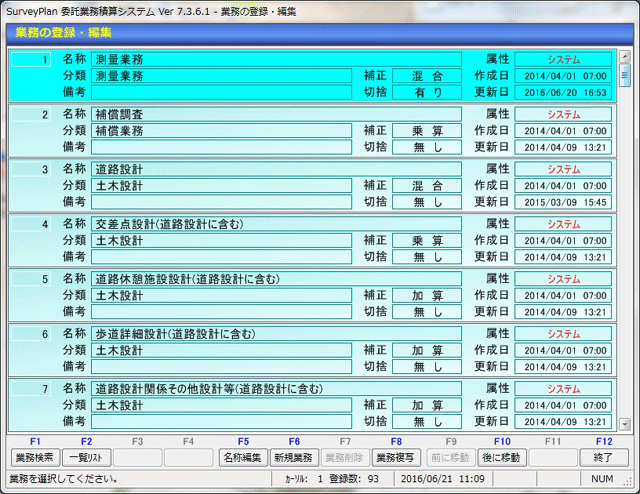This screenshot has width=640, height=494.
Task: Click the 補償業務 category field
Action: click(221, 131)
